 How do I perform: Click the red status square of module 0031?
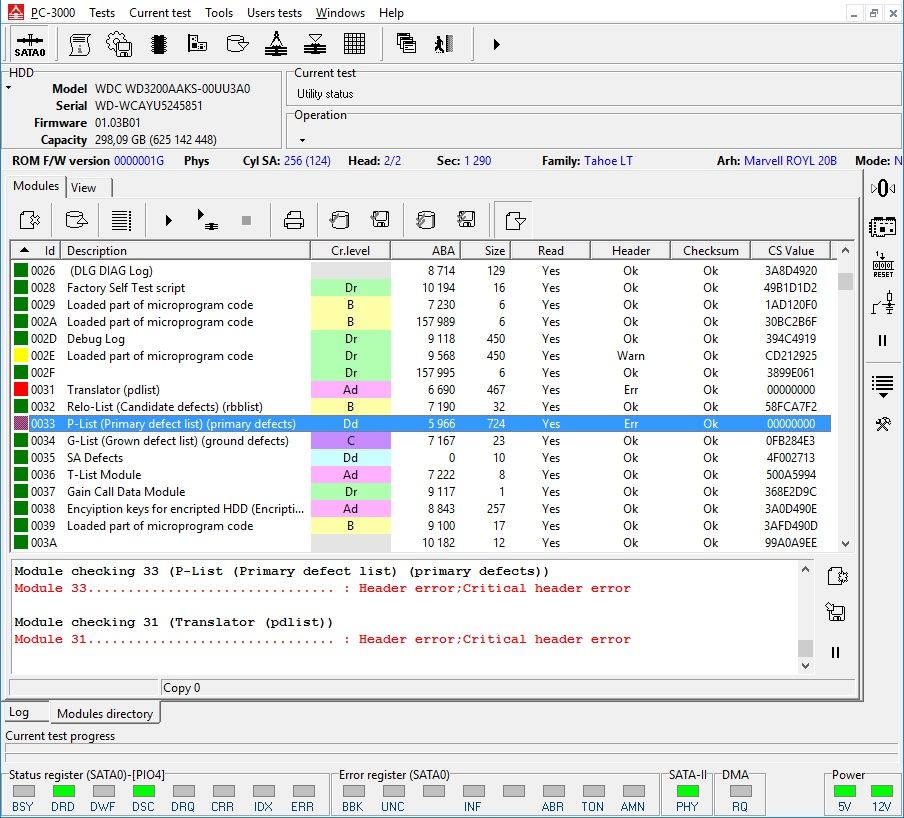[x=21, y=390]
